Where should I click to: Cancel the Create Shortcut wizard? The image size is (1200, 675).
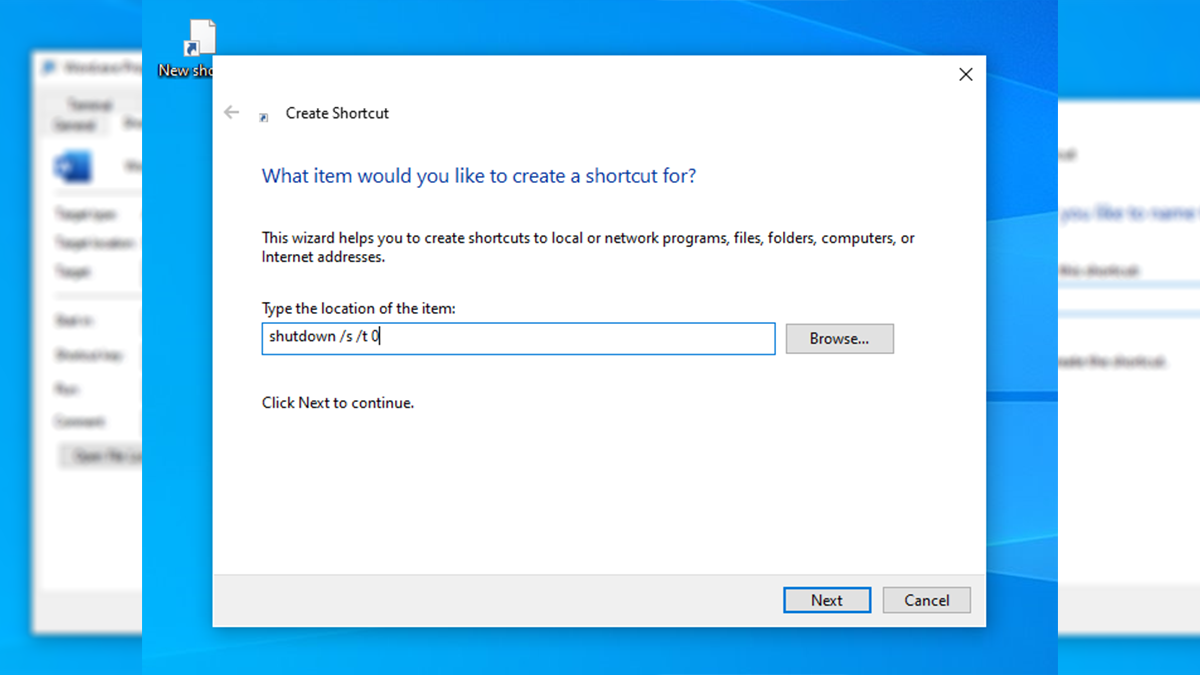[x=926, y=600]
